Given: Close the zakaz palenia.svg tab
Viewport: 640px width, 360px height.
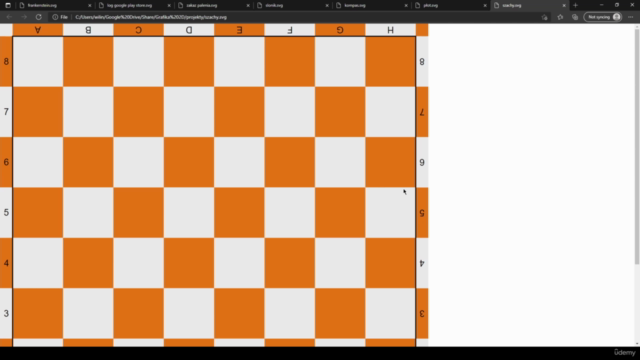Looking at the screenshot, I should tap(248, 5).
